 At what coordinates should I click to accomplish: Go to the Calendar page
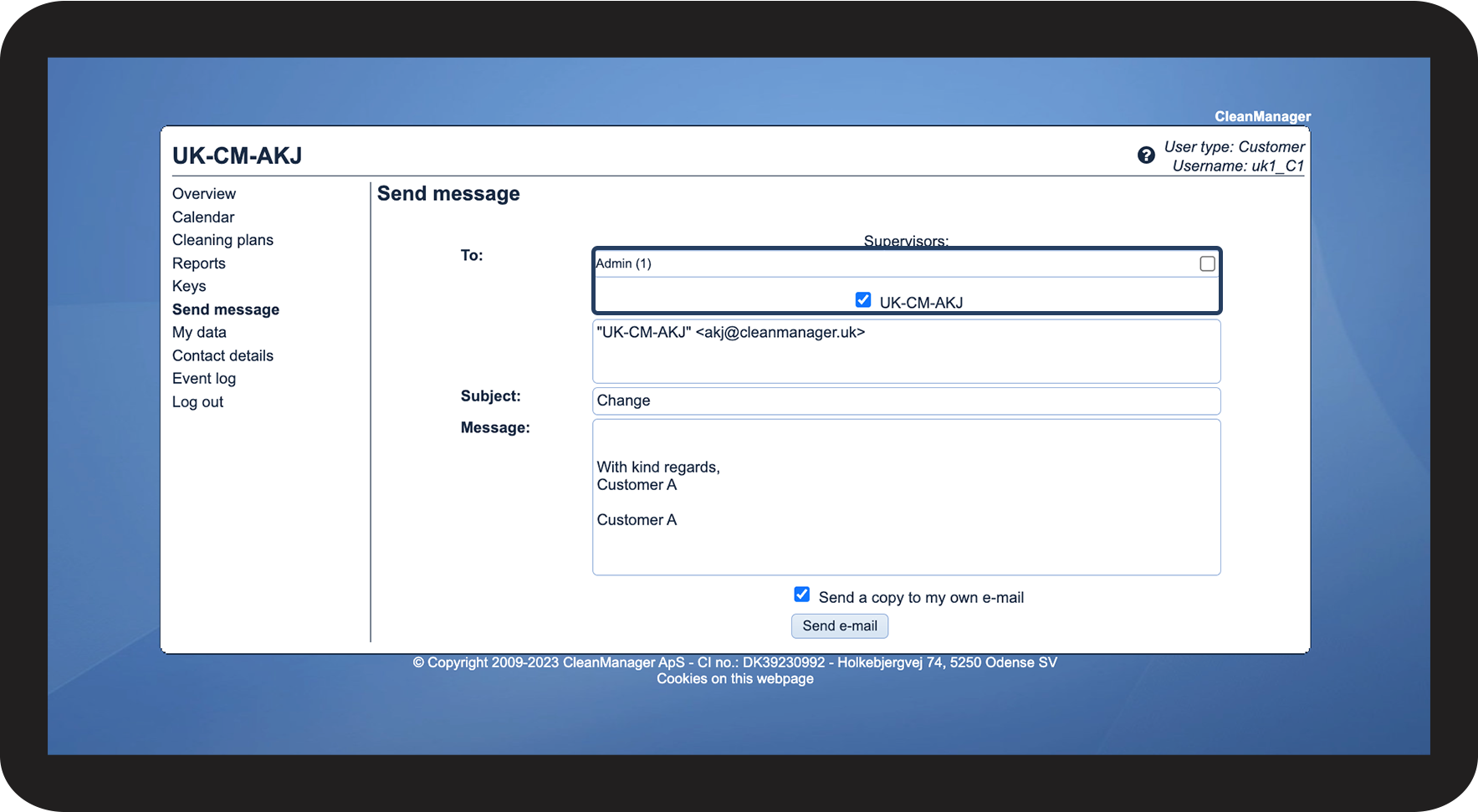[x=203, y=217]
